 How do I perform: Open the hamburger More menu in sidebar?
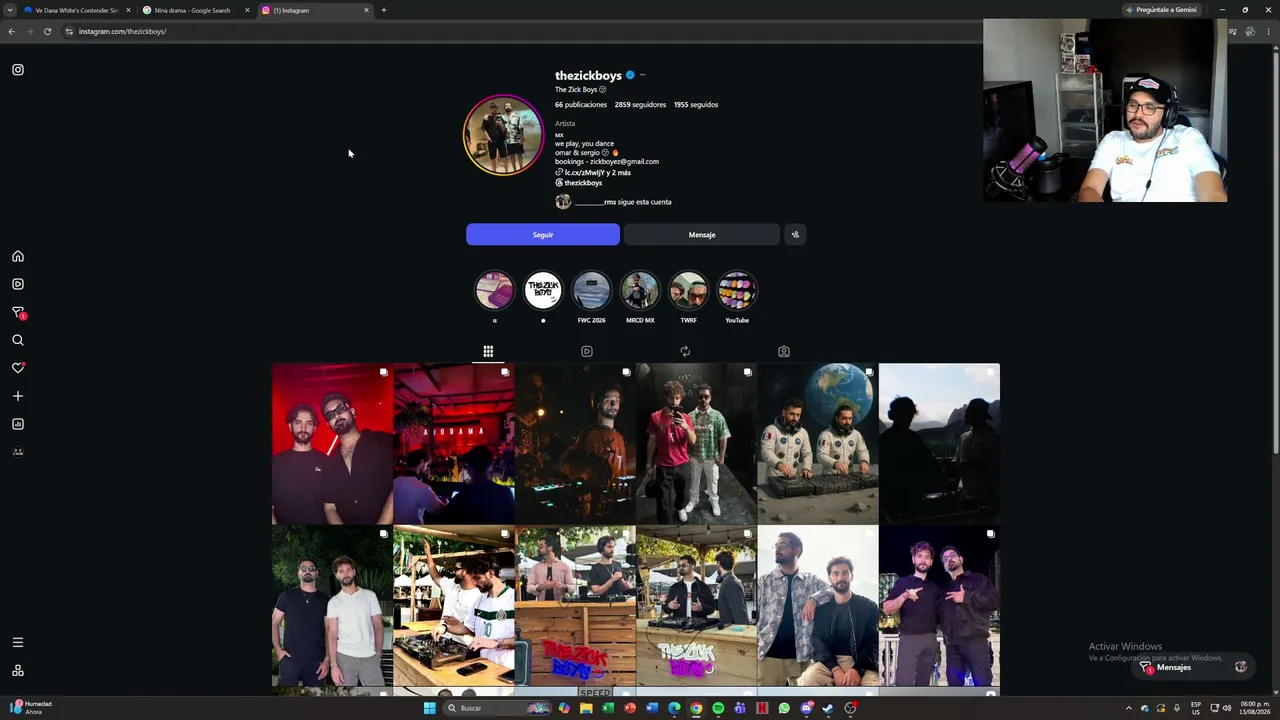point(18,642)
